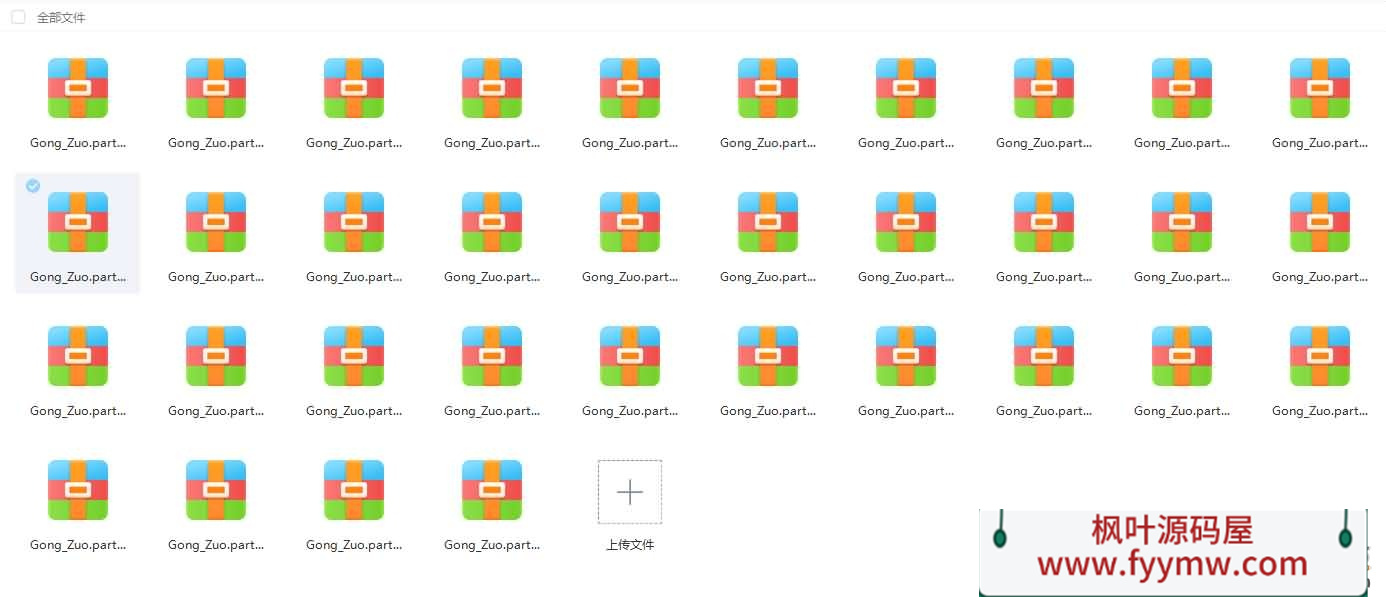Tick the select-all checkbox beside 全部文件
Viewport: 1386px width, 597px height.
coord(18,17)
